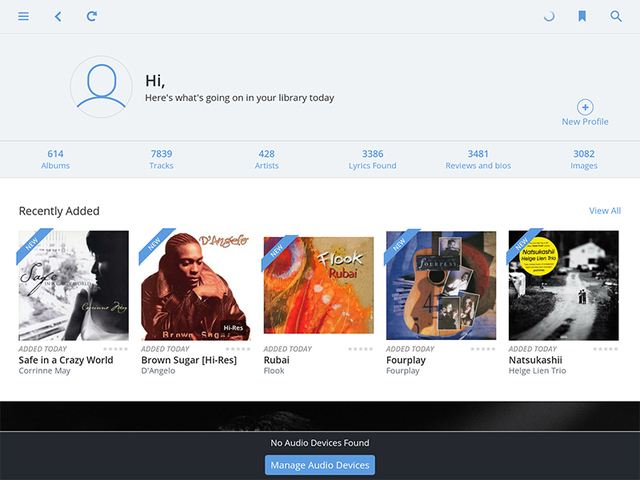Viewport: 640px width, 480px height.
Task: Open bookmarks with the bookmark icon
Action: 582,16
